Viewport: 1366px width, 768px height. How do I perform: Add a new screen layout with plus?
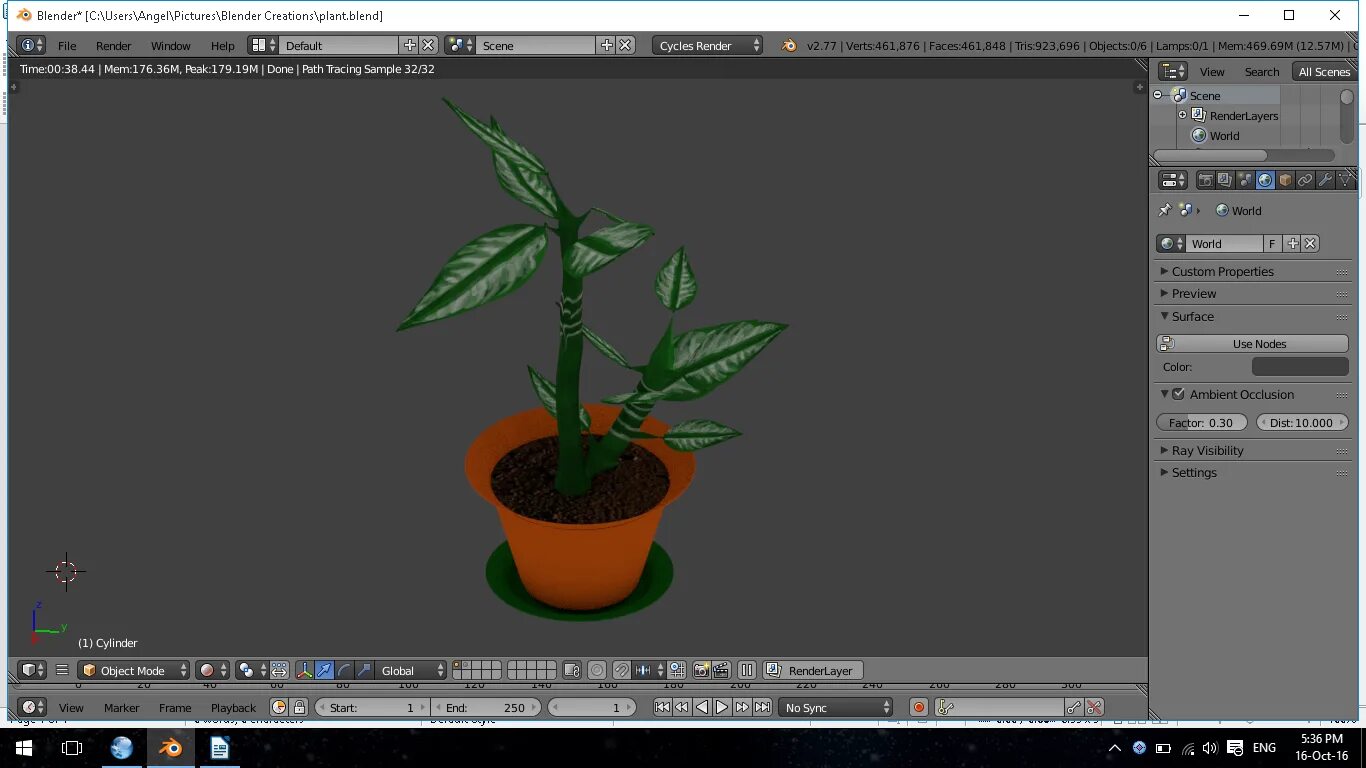point(409,45)
